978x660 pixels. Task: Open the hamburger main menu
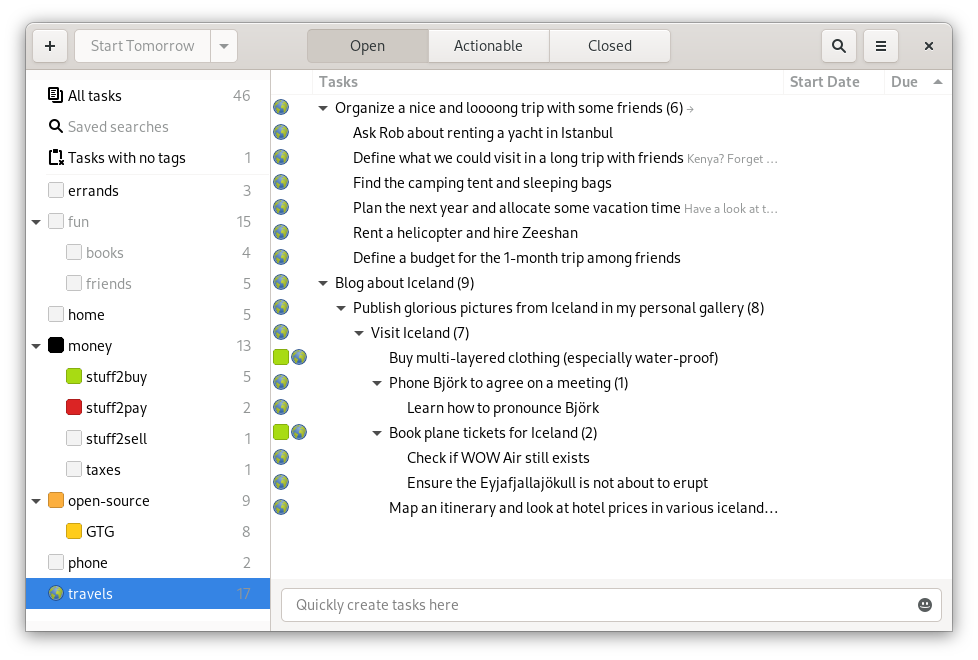881,46
